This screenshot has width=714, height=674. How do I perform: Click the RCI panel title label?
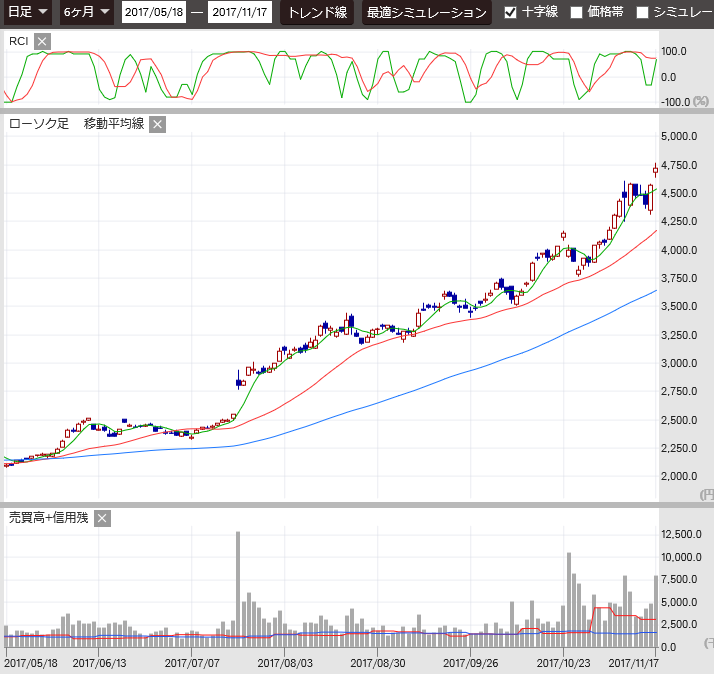pyautogui.click(x=18, y=41)
